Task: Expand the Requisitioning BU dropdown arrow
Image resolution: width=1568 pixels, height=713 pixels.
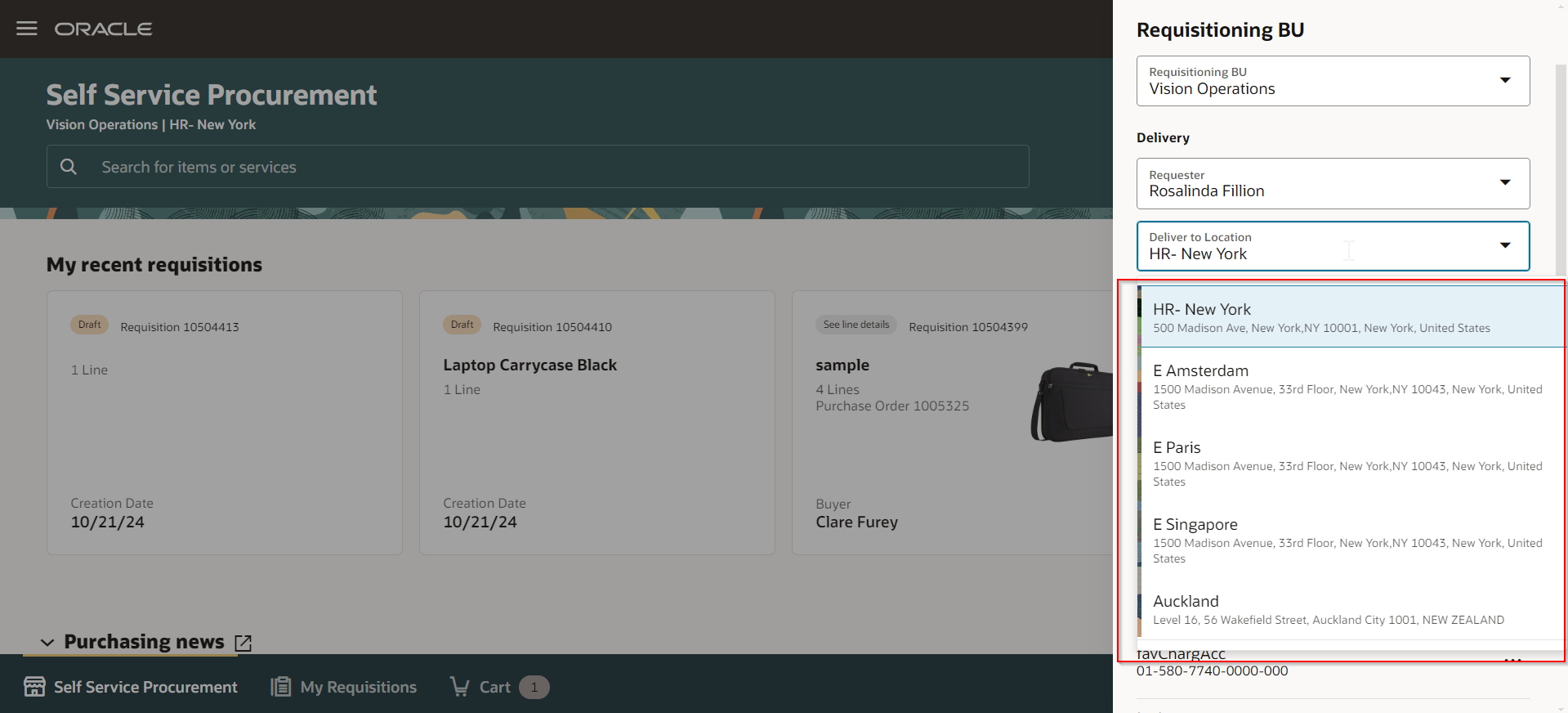Action: (x=1505, y=80)
